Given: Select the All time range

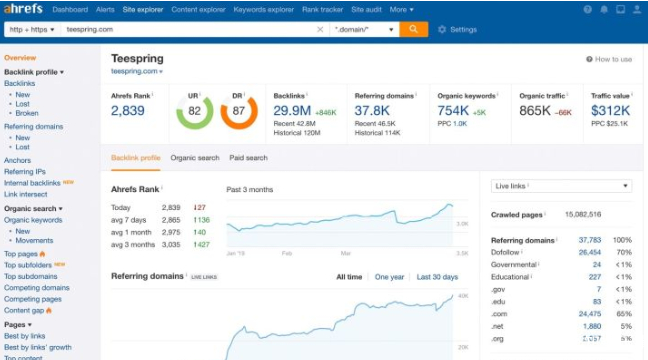Looking at the screenshot, I should pyautogui.click(x=349, y=277).
